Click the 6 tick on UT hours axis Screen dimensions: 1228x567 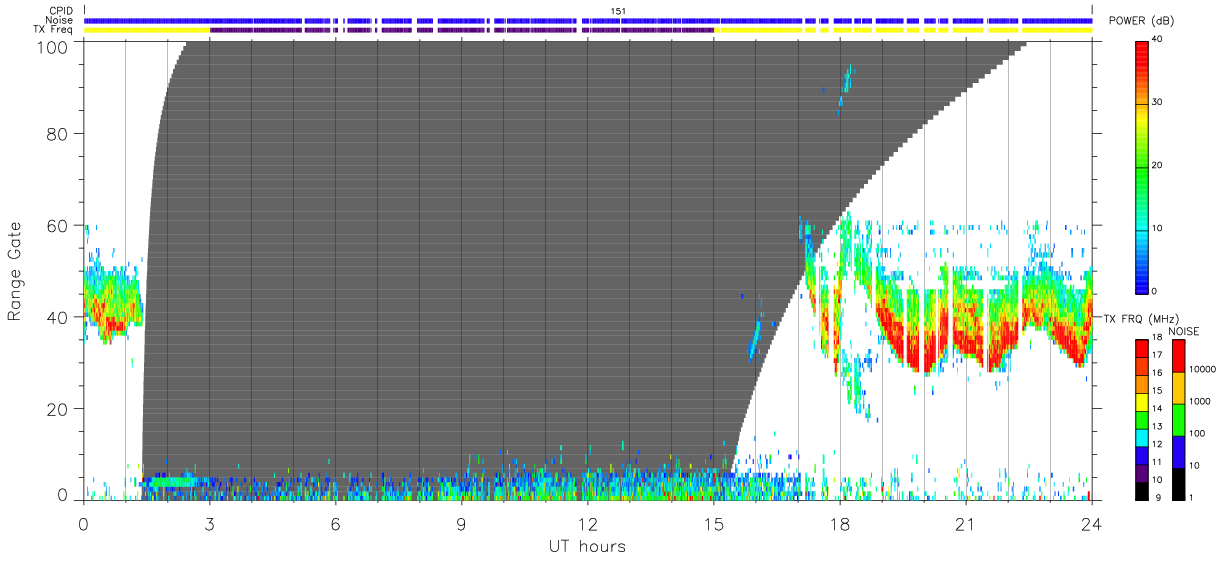(x=335, y=523)
